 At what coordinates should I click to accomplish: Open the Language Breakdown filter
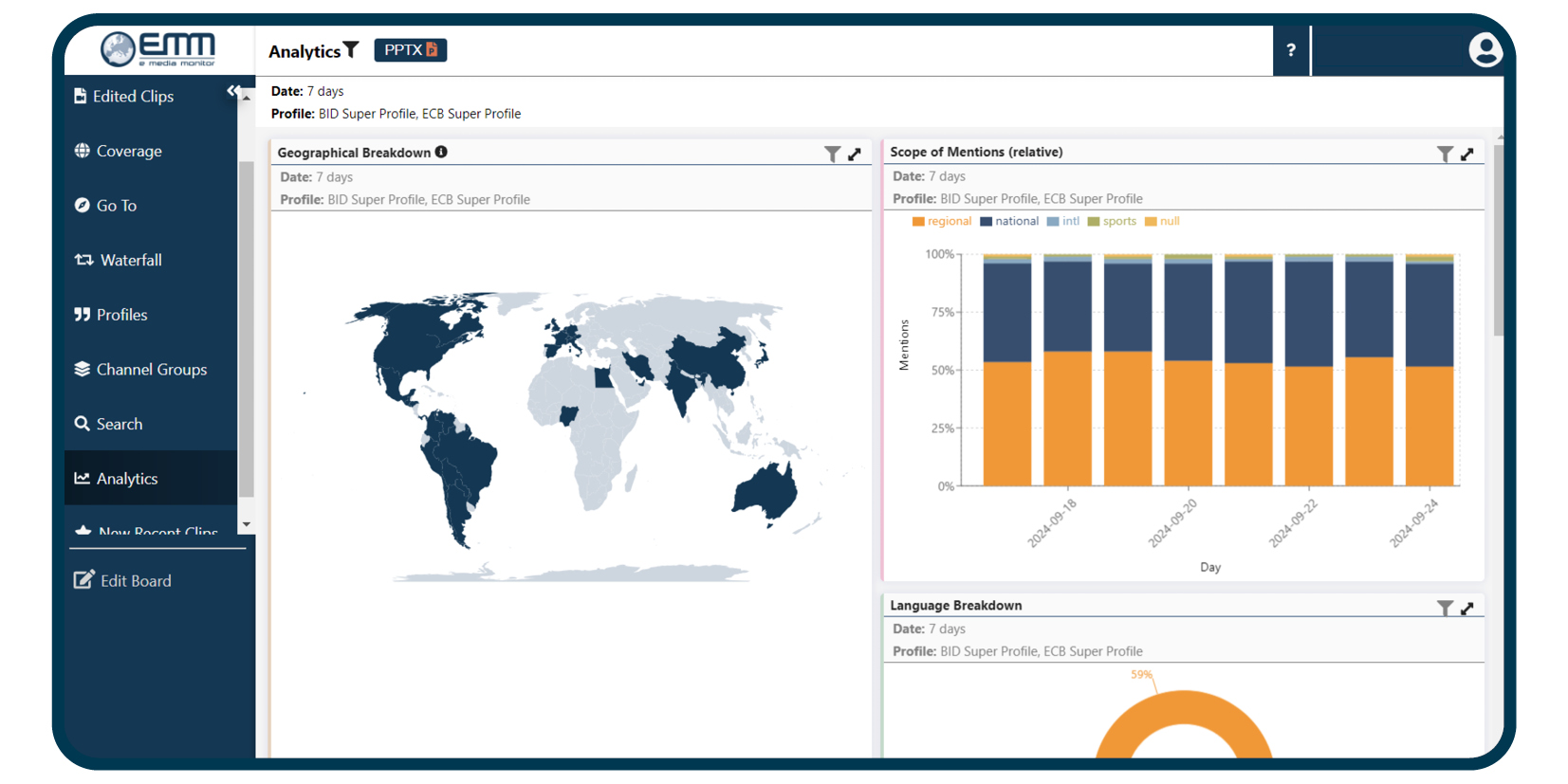click(1445, 608)
